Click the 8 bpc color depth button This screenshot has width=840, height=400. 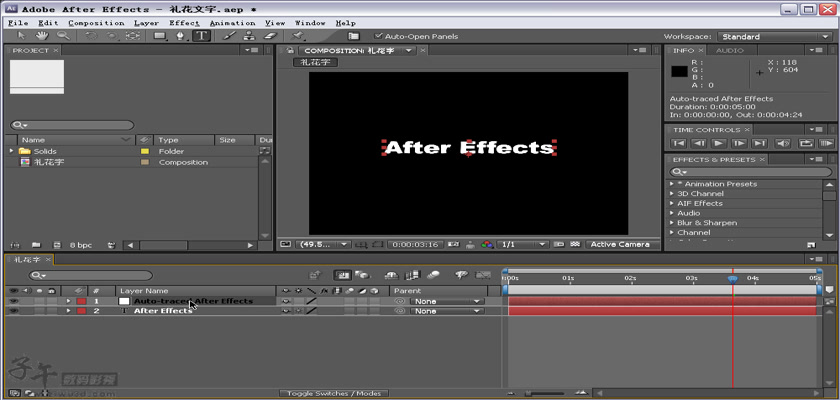(x=81, y=245)
